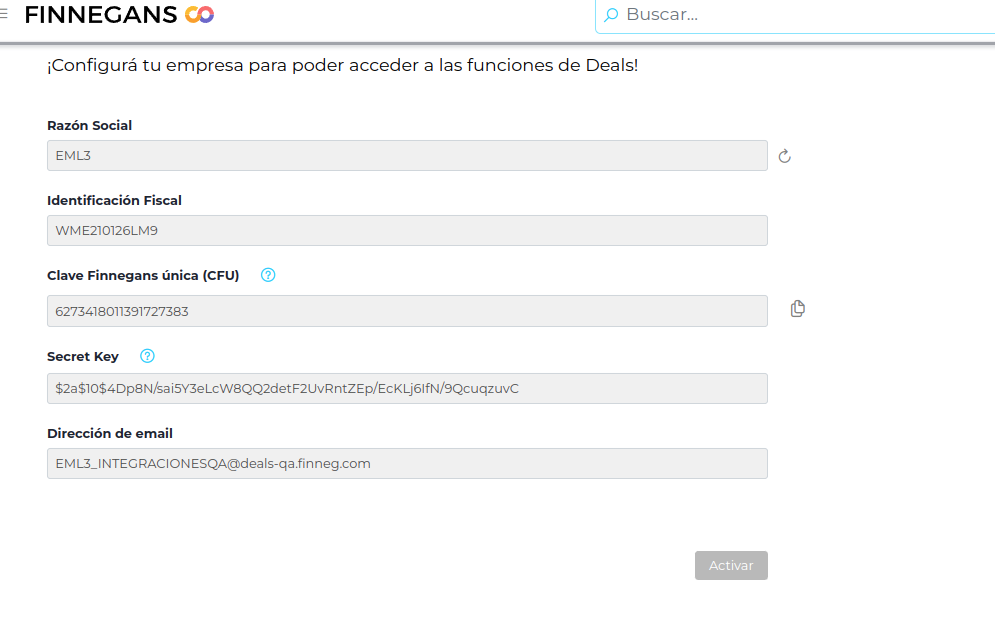Click the Clave Finnegans única label
995x633 pixels.
pyautogui.click(x=143, y=276)
